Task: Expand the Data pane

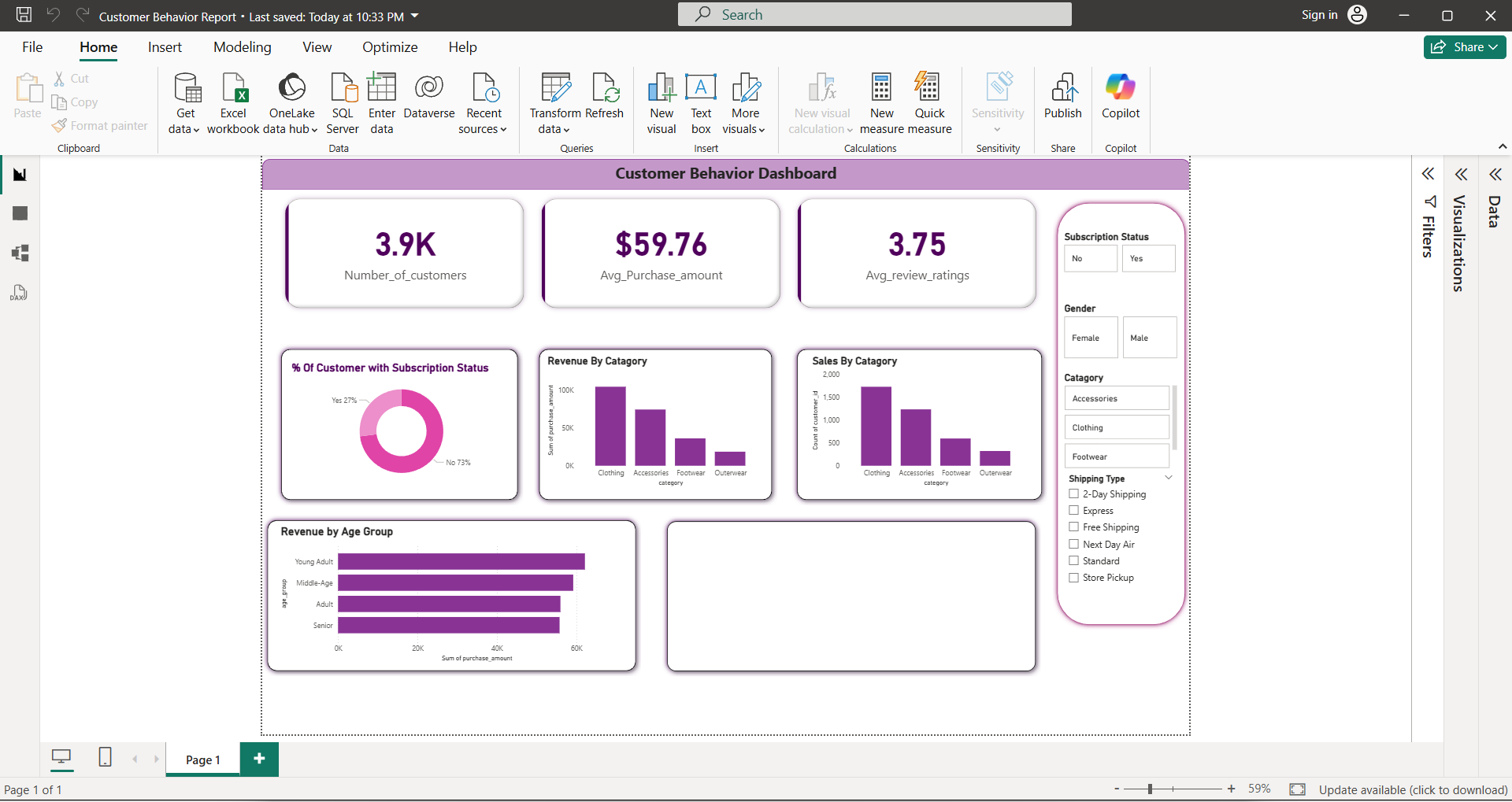Action: (1495, 174)
